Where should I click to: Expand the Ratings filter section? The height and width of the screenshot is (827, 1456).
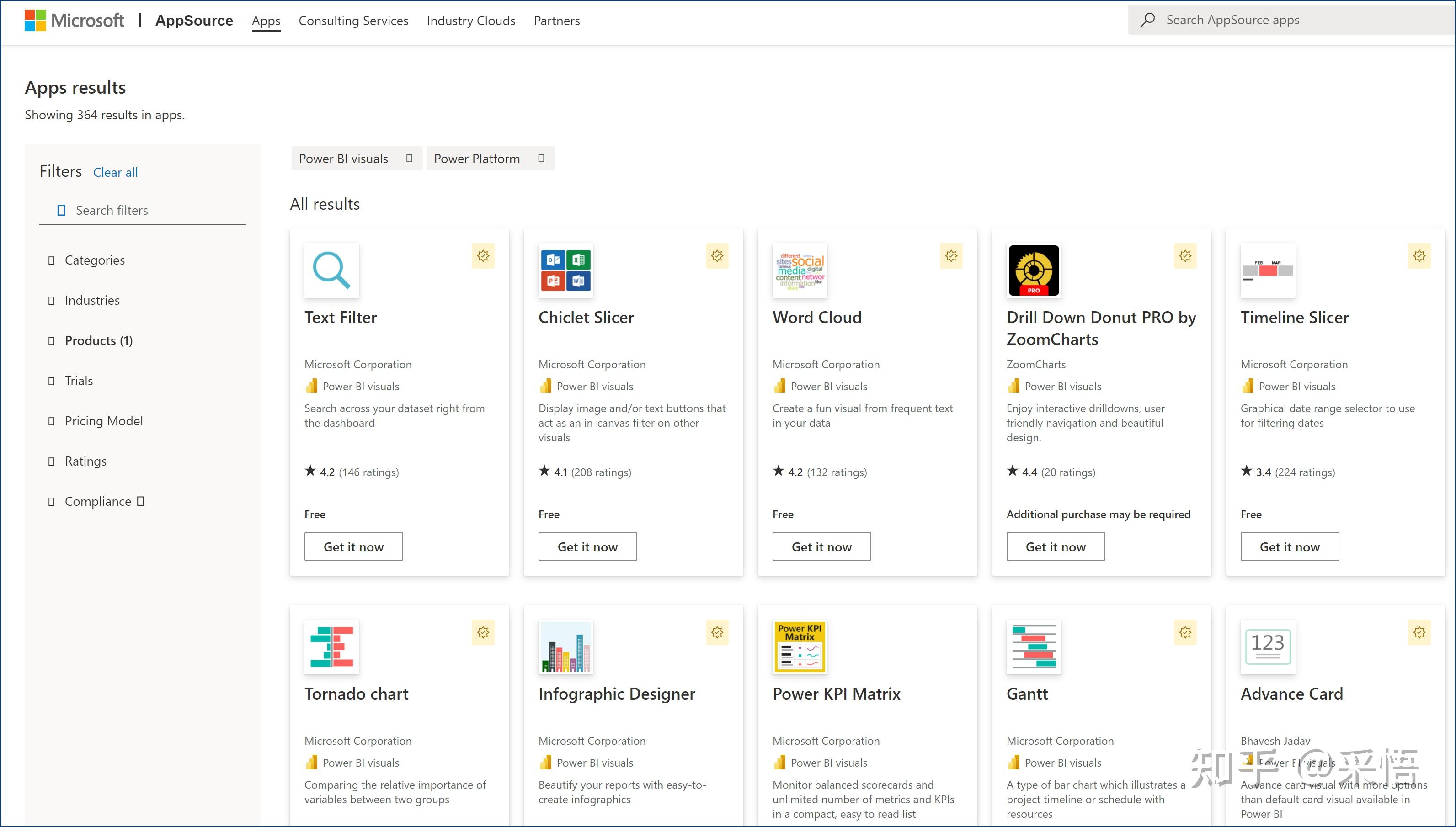77,462
